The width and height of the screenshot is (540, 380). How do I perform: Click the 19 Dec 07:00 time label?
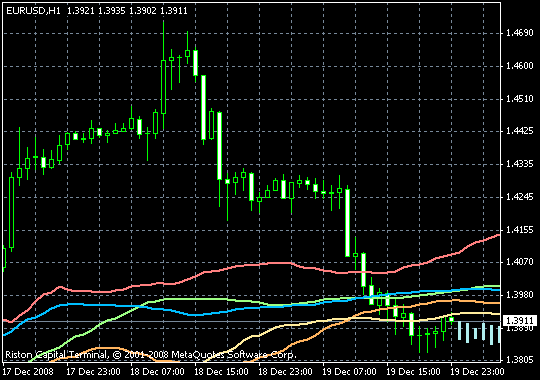click(349, 372)
